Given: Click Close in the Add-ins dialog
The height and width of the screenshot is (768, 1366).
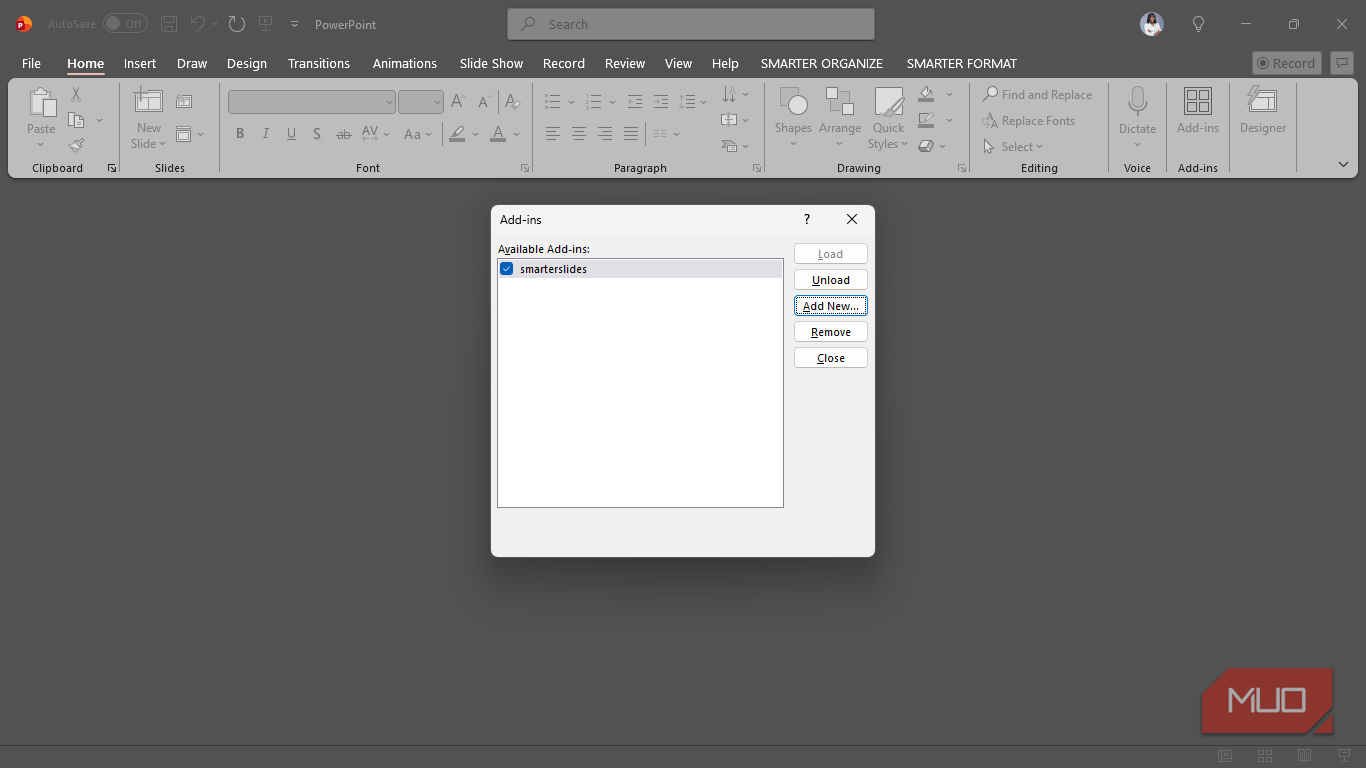Looking at the screenshot, I should (x=831, y=358).
